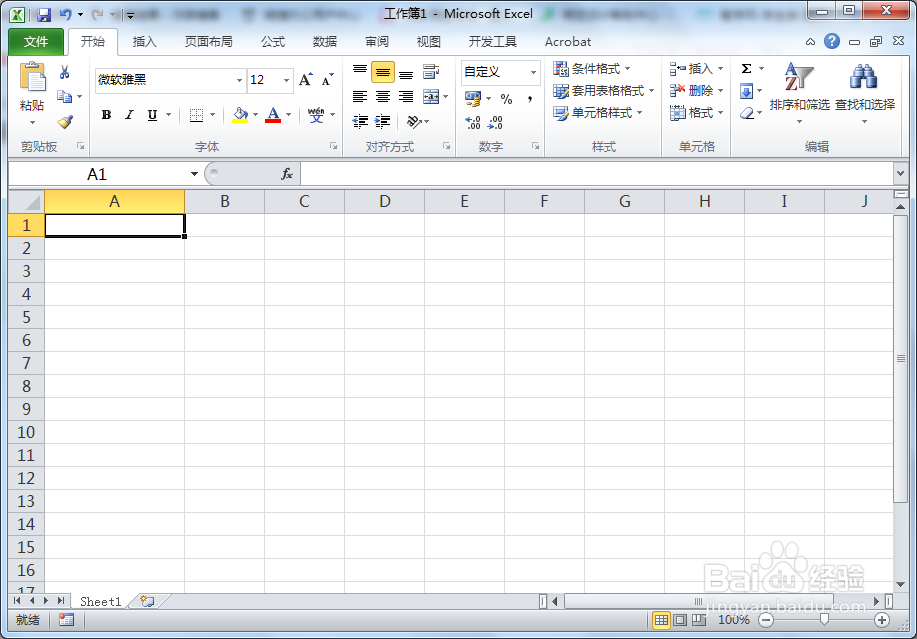Click the Clear eraser icon

[x=747, y=113]
